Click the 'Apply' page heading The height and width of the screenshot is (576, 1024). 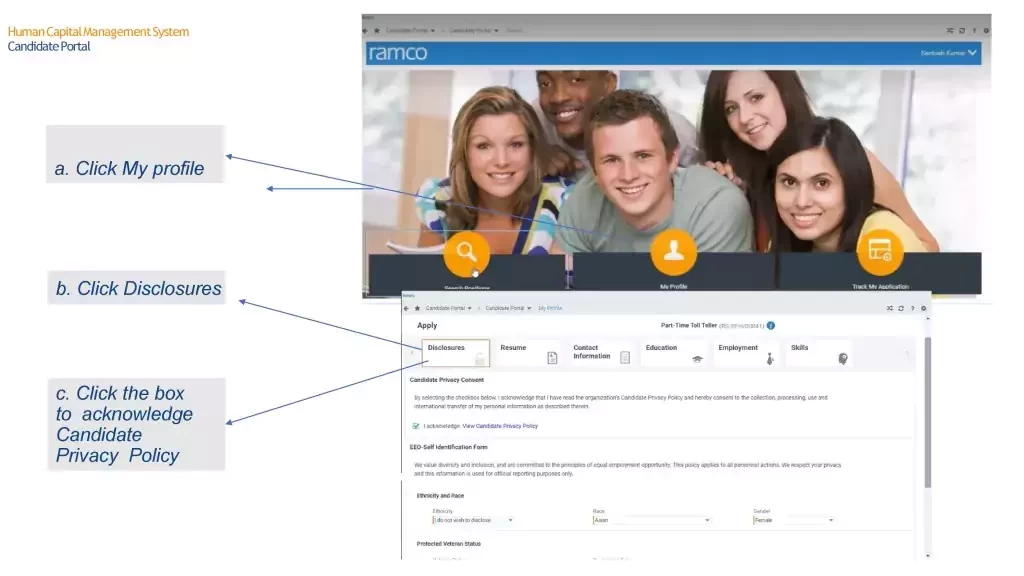427,325
